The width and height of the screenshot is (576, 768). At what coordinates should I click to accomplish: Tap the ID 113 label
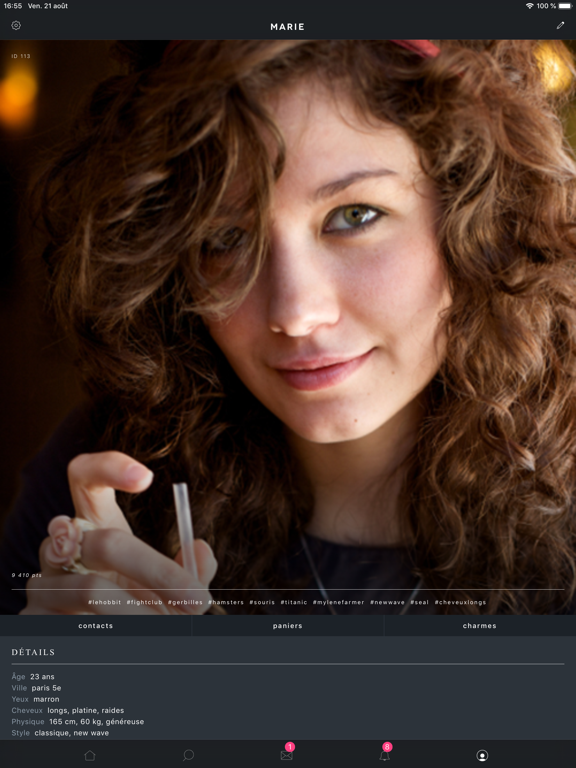pyautogui.click(x=21, y=56)
